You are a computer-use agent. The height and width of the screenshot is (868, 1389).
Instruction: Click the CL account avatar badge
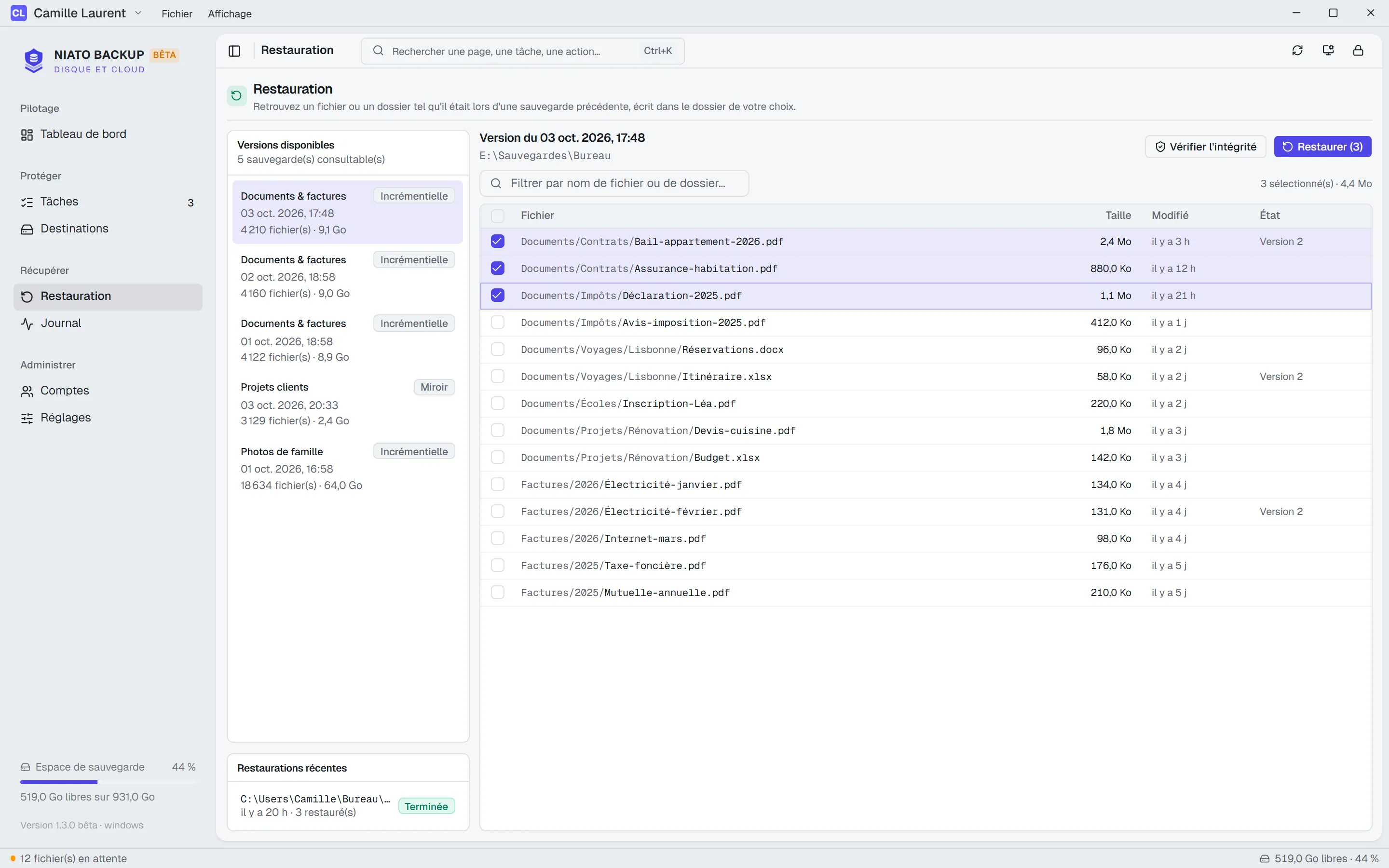tap(19, 13)
